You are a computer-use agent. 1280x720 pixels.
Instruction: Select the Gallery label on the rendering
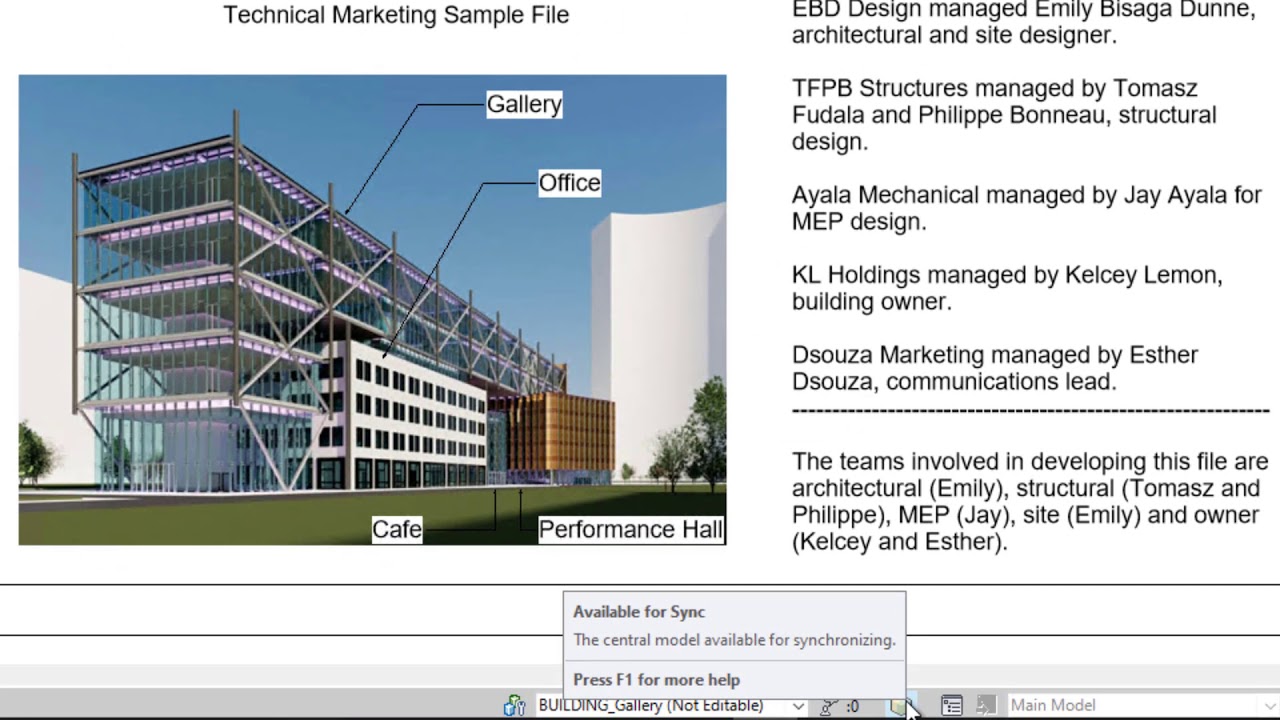(524, 104)
